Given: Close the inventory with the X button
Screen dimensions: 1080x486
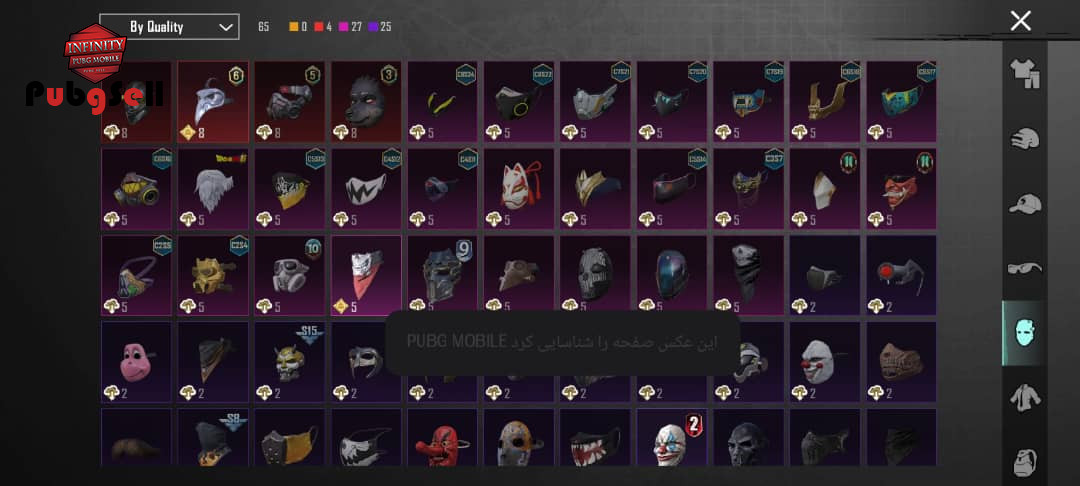Looking at the screenshot, I should tap(1020, 21).
